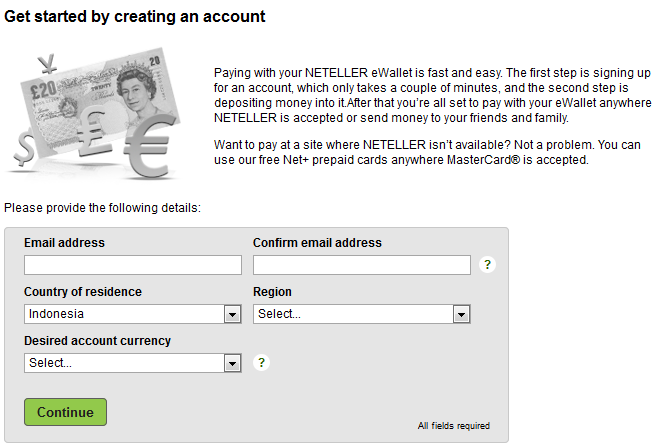
Task: Click the 'All fields required' note
Action: pos(454,426)
